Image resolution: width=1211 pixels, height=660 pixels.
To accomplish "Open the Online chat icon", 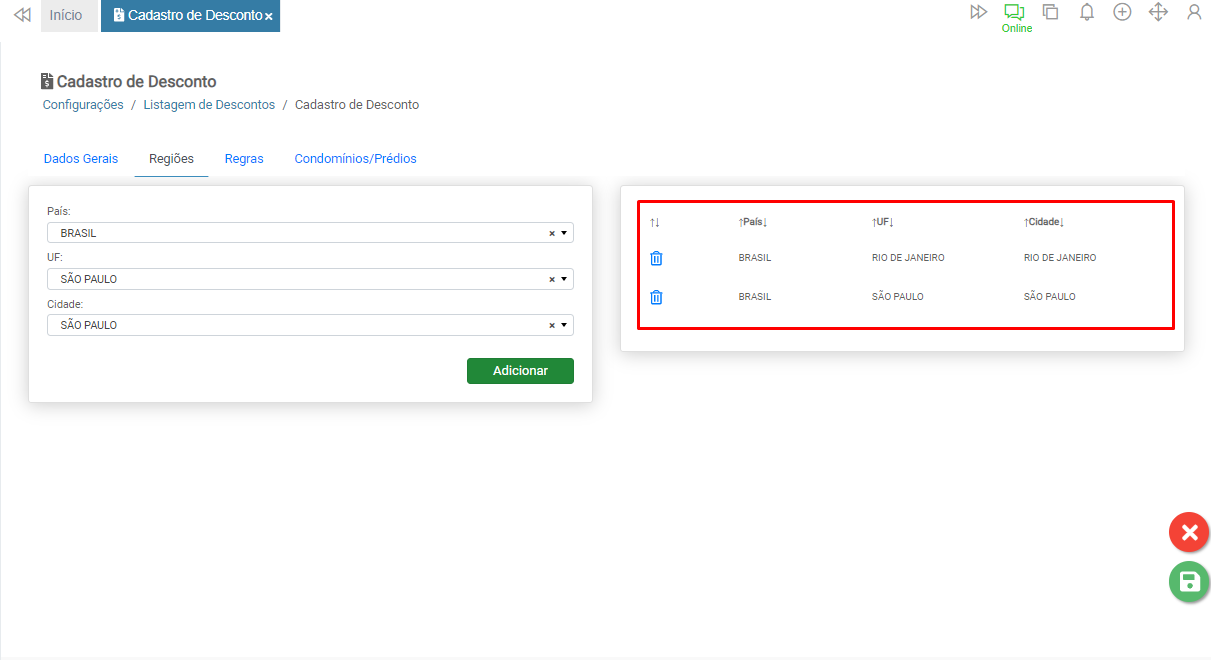I will [x=1015, y=13].
